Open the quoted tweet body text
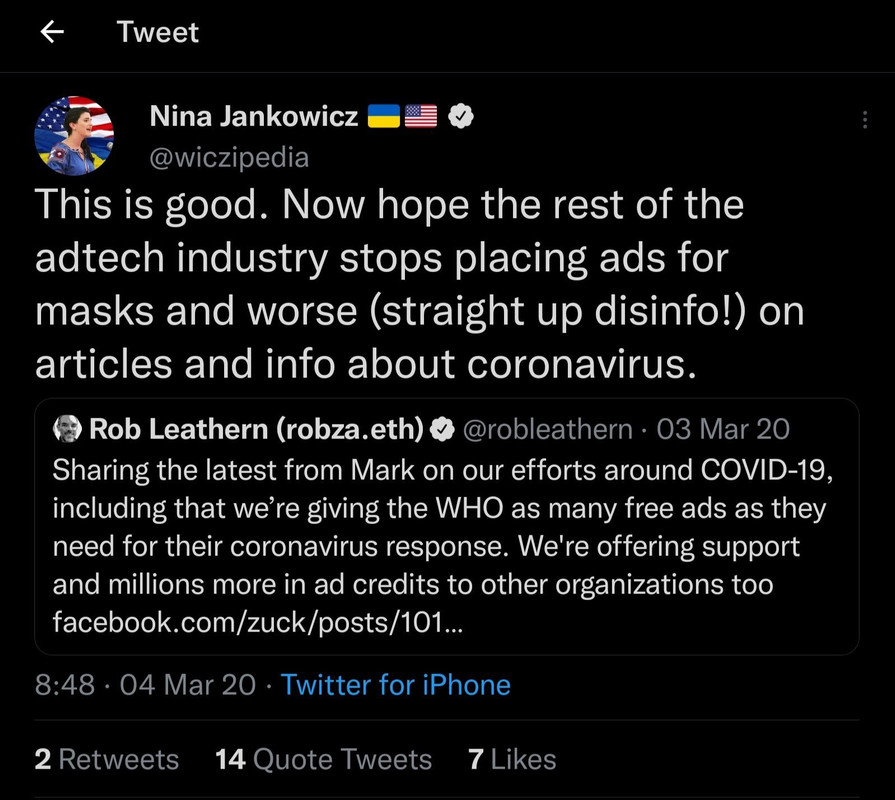Image resolution: width=895 pixels, height=800 pixels. 442,546
